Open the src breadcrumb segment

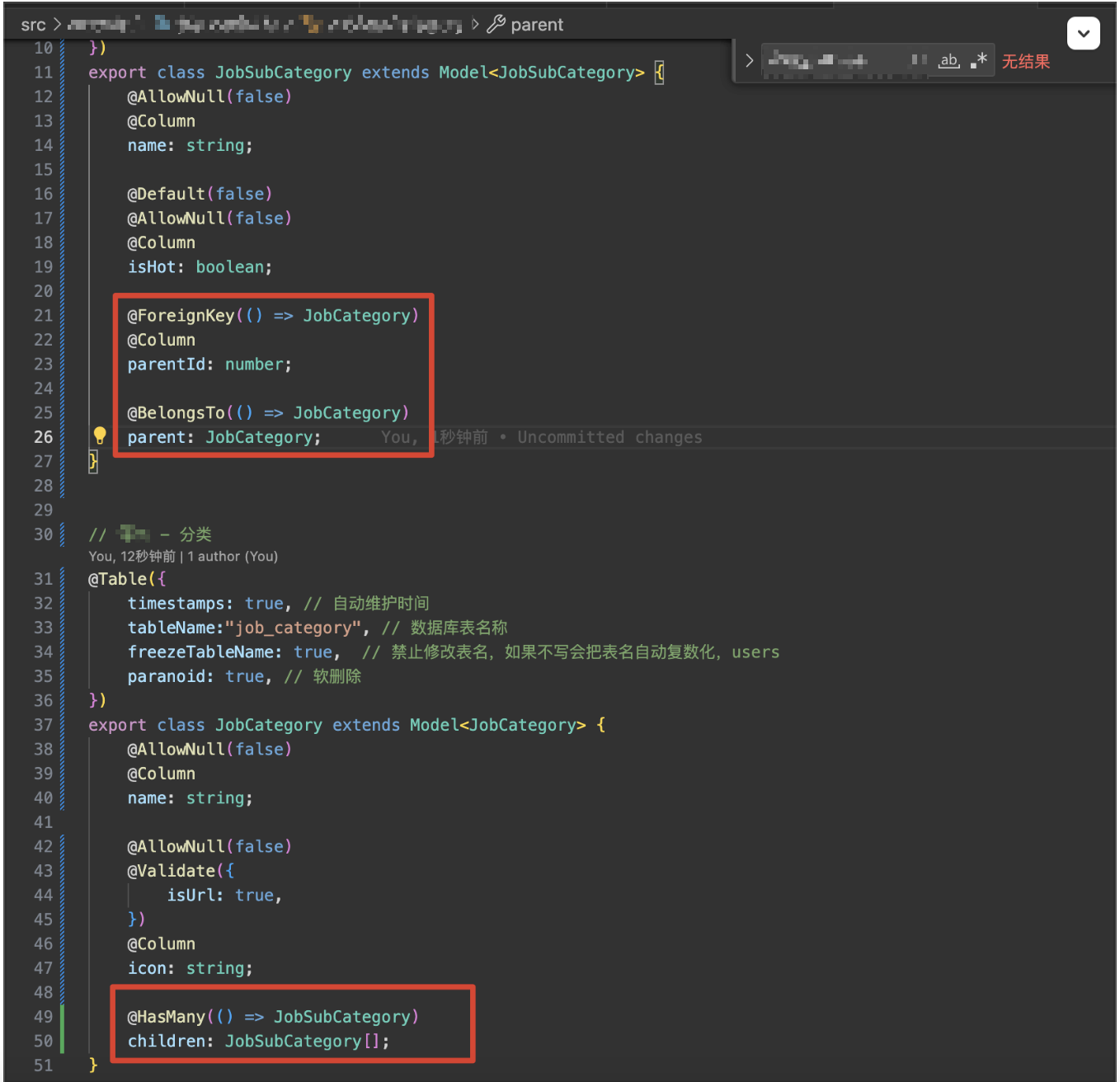click(x=34, y=25)
